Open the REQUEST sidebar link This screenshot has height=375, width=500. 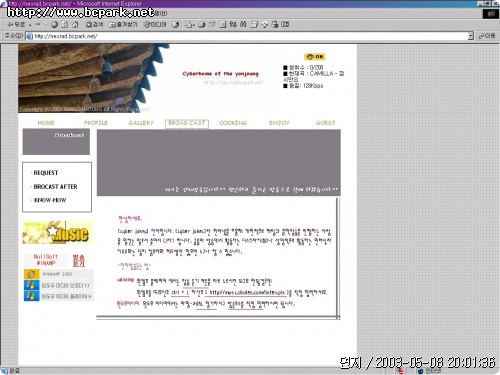46,173
